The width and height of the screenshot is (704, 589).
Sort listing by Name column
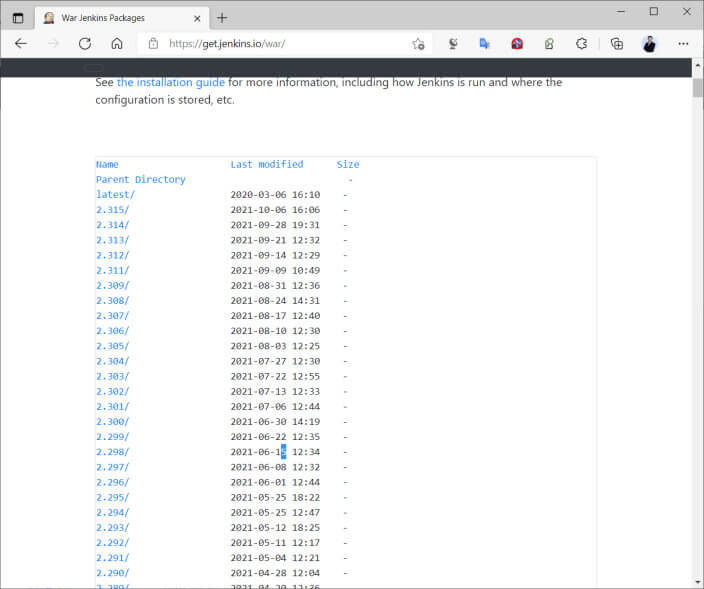click(x=107, y=164)
